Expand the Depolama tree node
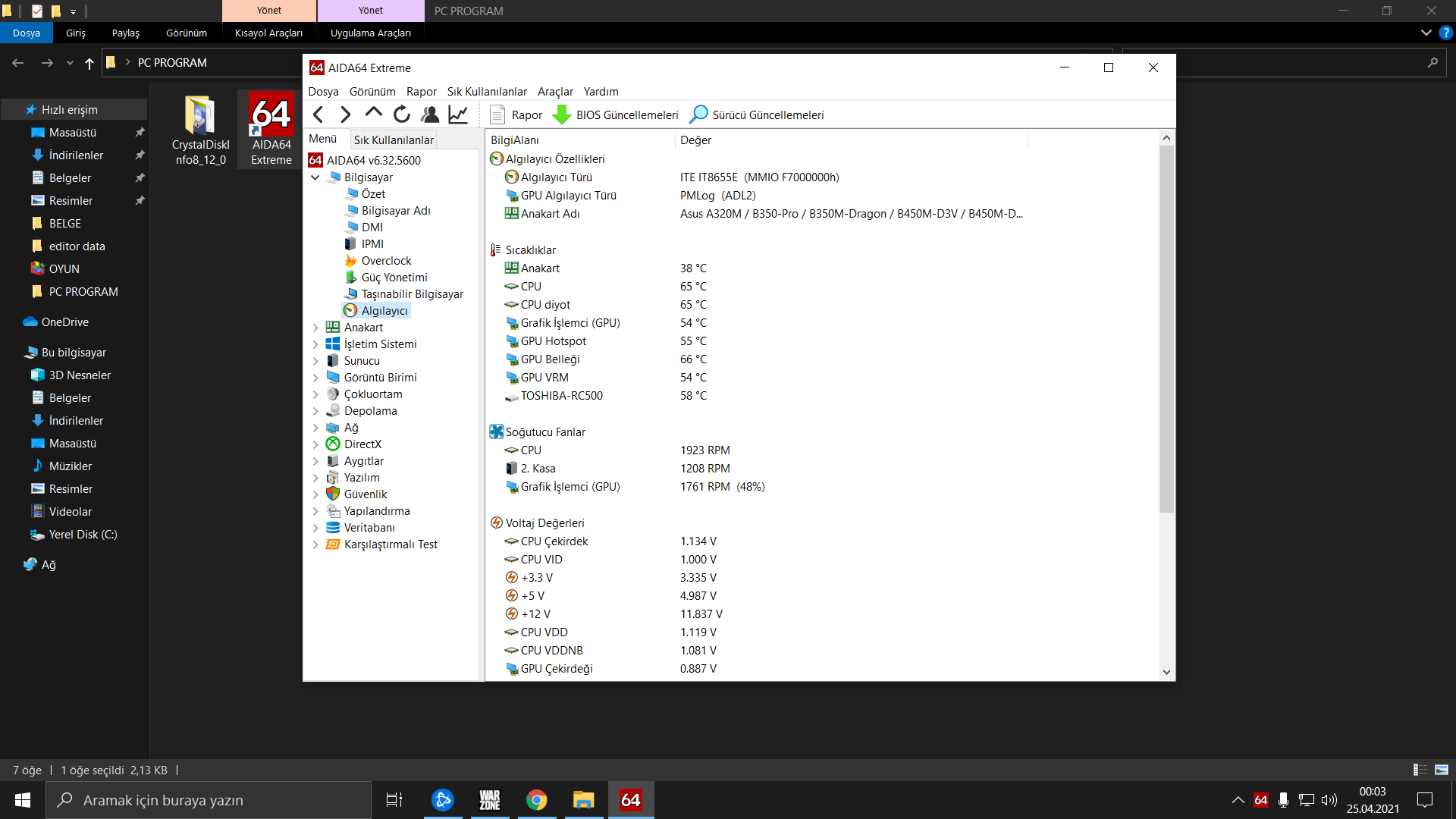 tap(315, 411)
